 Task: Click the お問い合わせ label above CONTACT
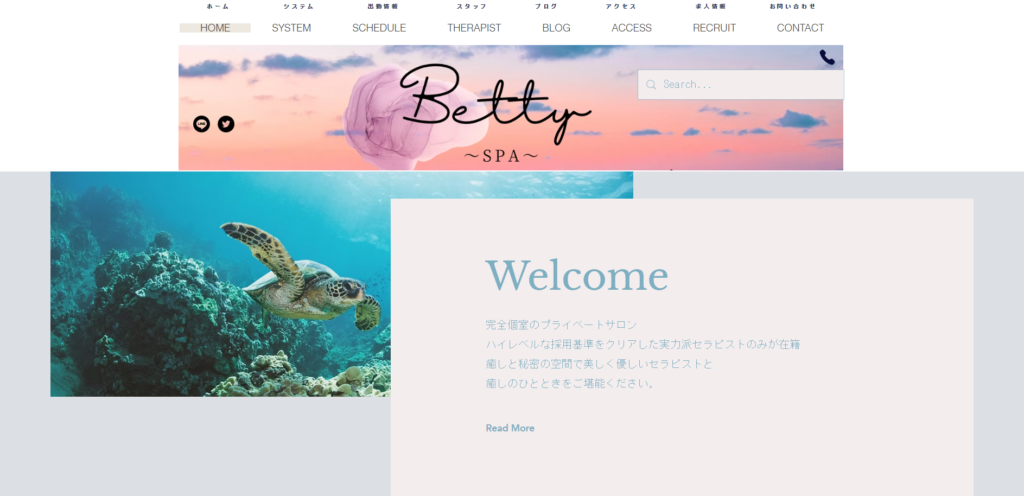coord(793,7)
